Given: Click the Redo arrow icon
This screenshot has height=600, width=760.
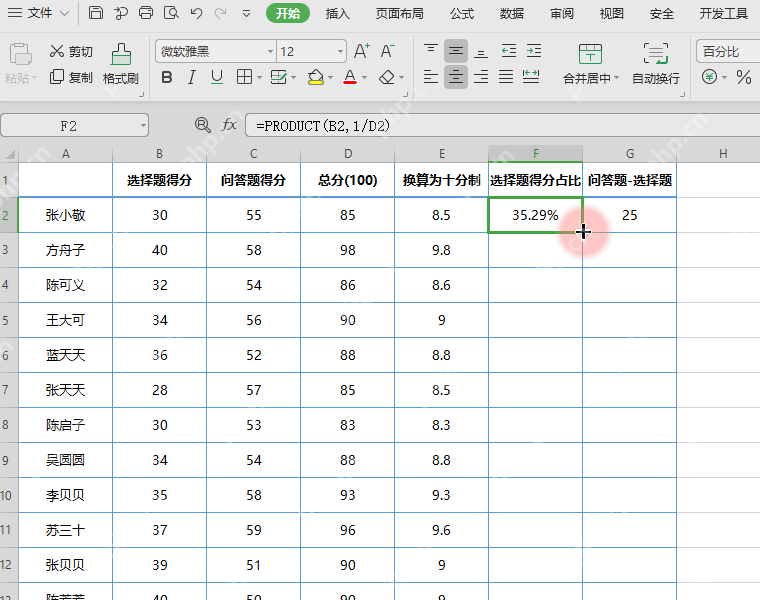Looking at the screenshot, I should 221,13.
